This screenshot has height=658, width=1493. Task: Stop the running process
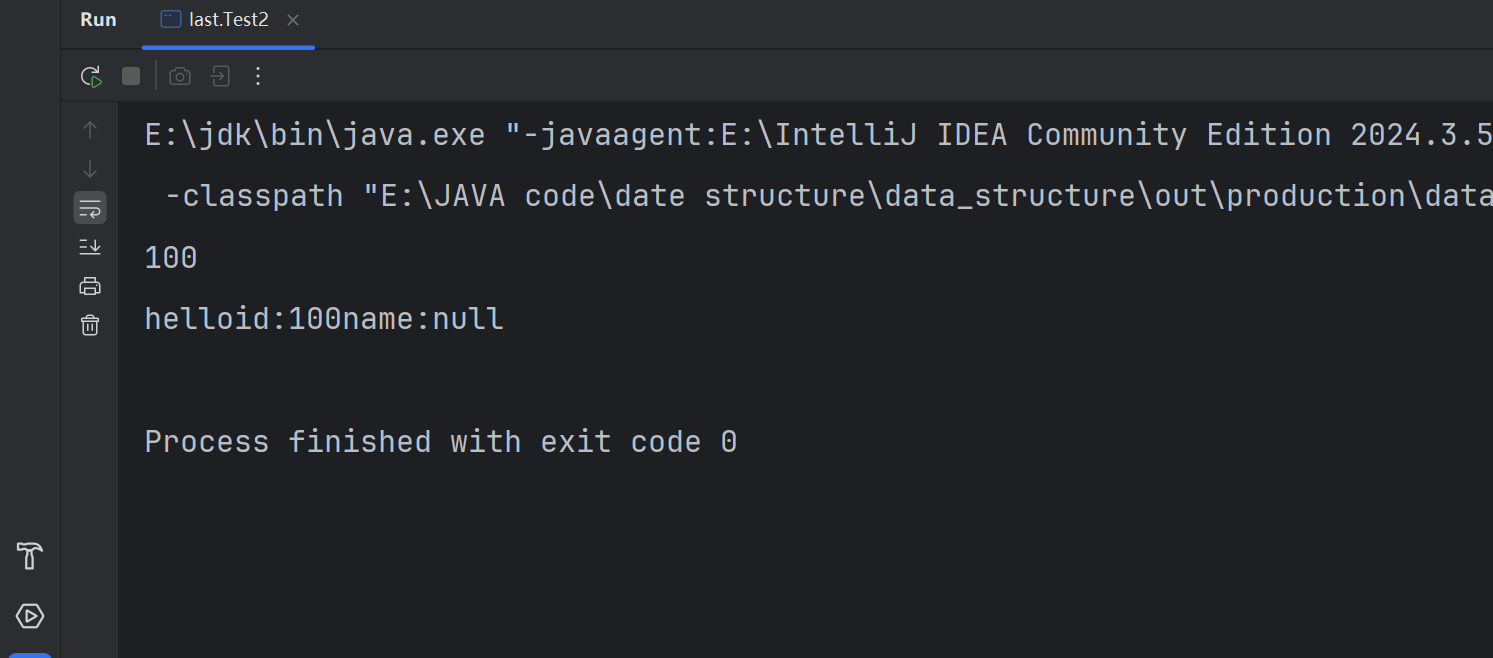[131, 76]
